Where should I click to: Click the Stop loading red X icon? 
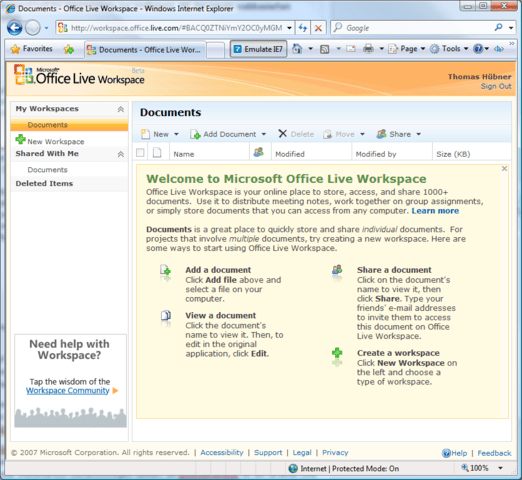point(318,28)
